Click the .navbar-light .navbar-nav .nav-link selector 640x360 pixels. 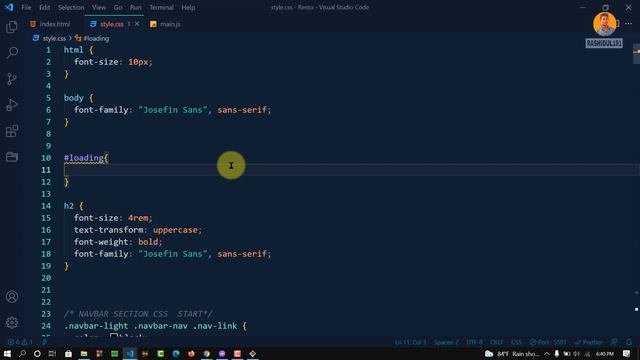[x=151, y=326]
